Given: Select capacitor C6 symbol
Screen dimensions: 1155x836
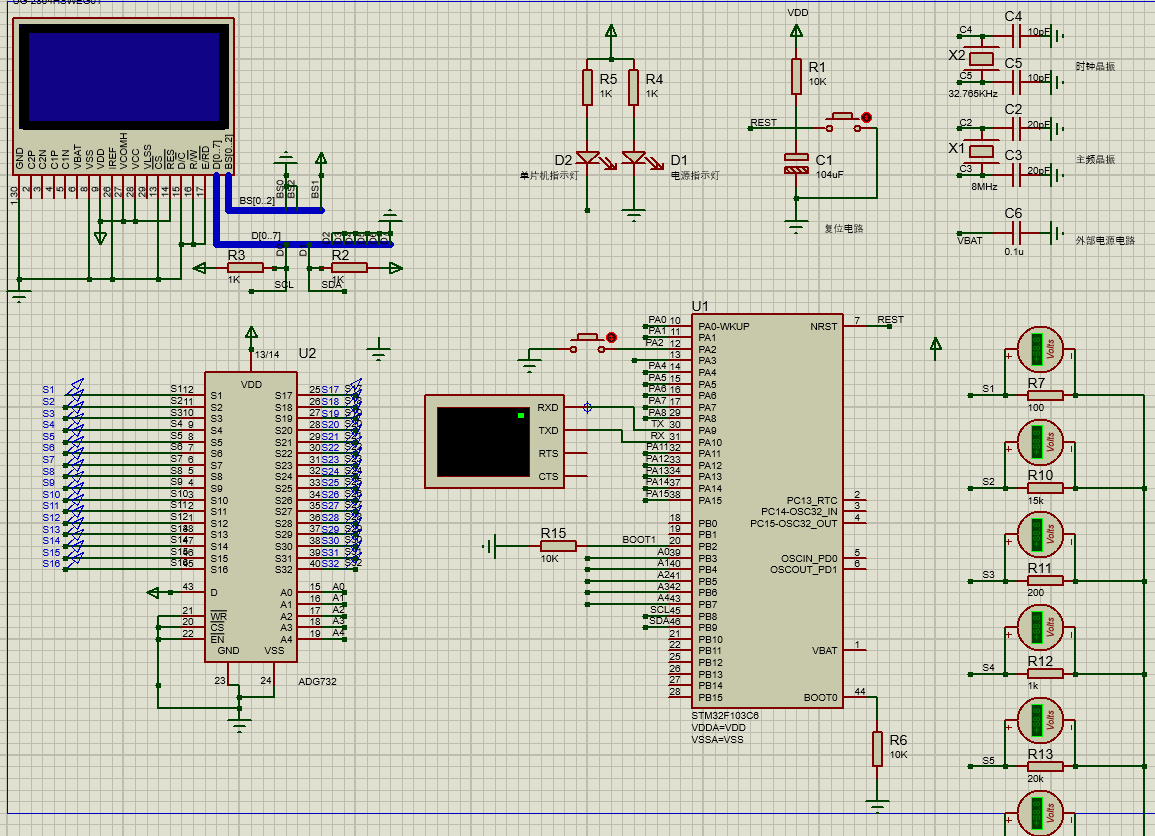Looking at the screenshot, I should pyautogui.click(x=1017, y=233).
